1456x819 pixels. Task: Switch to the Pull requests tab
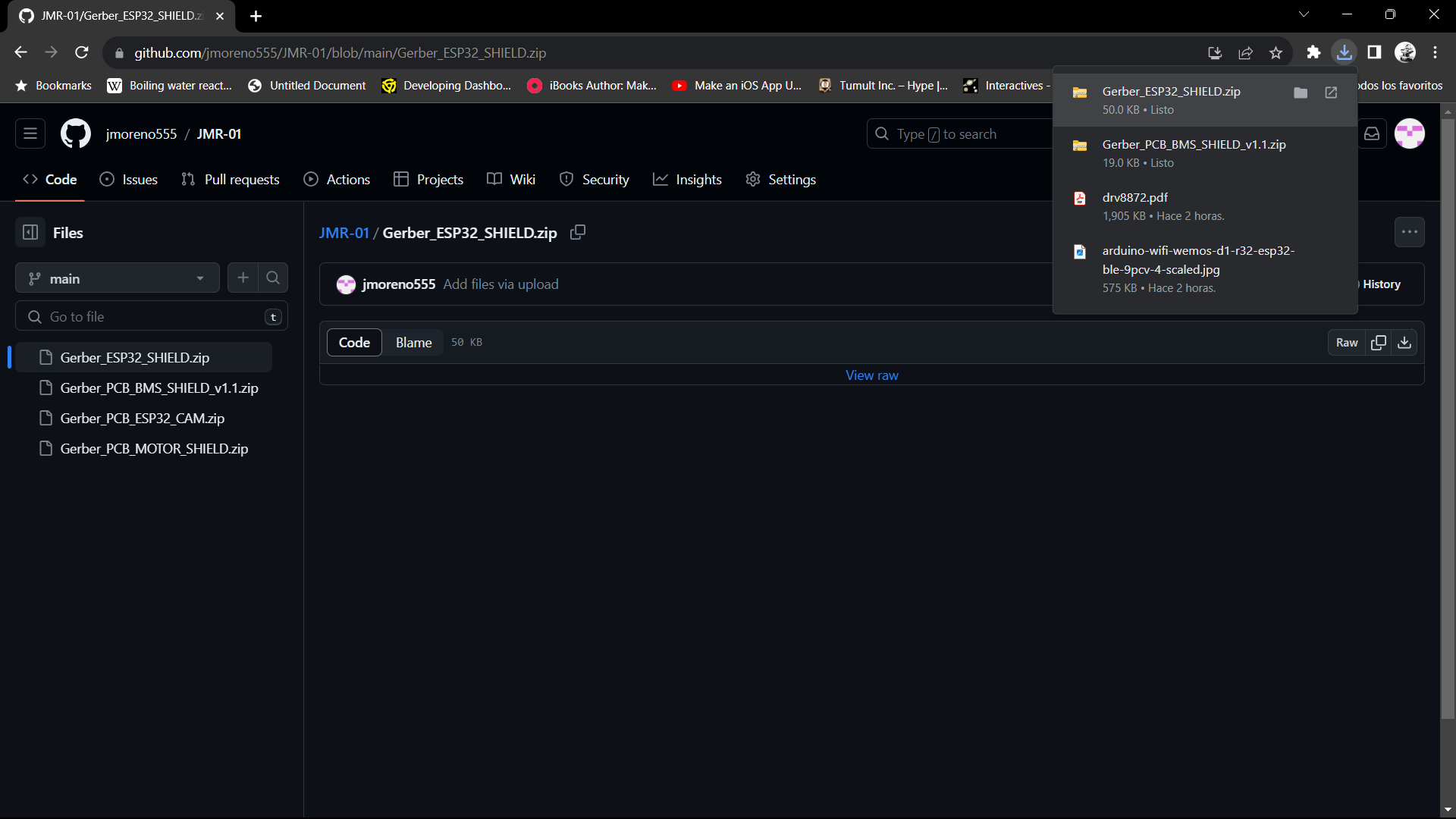[x=231, y=180]
